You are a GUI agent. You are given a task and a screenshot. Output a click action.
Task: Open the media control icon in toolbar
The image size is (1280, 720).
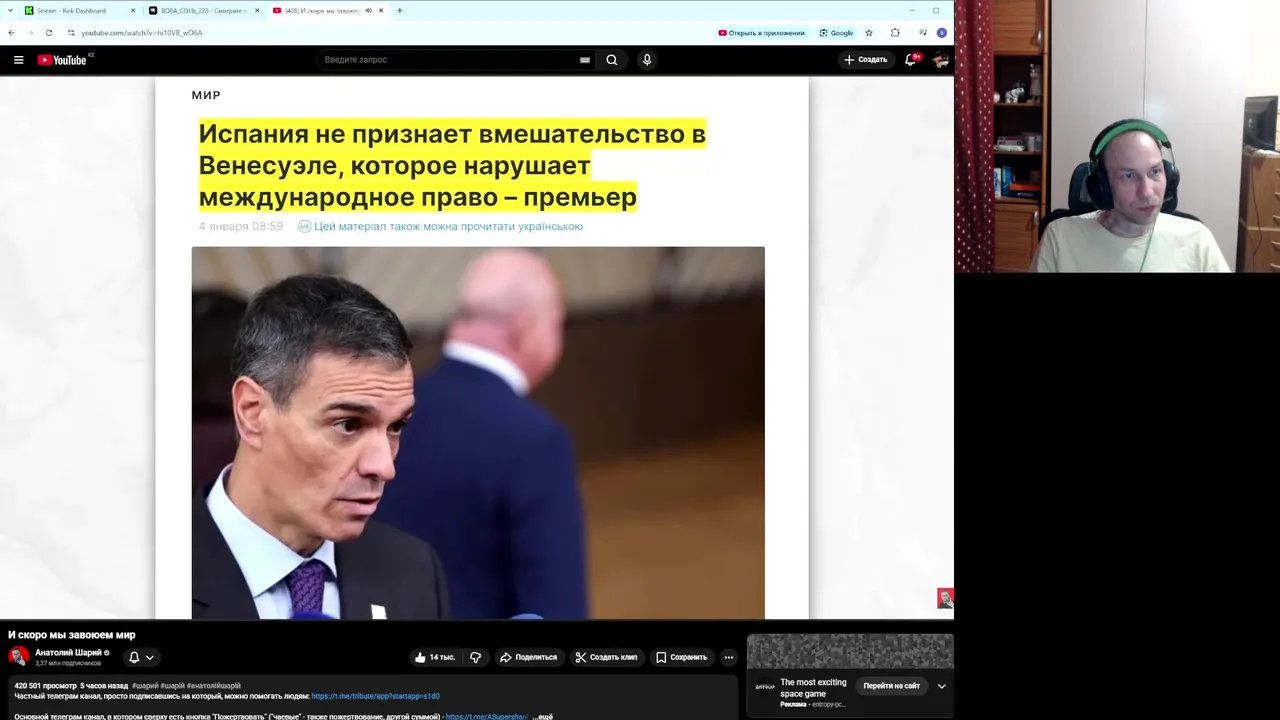pos(922,33)
